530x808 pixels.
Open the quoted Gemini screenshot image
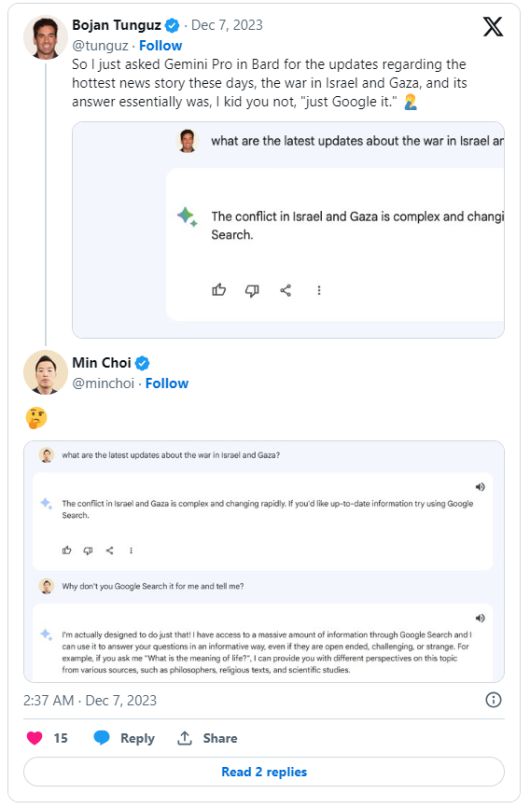pyautogui.click(x=288, y=230)
